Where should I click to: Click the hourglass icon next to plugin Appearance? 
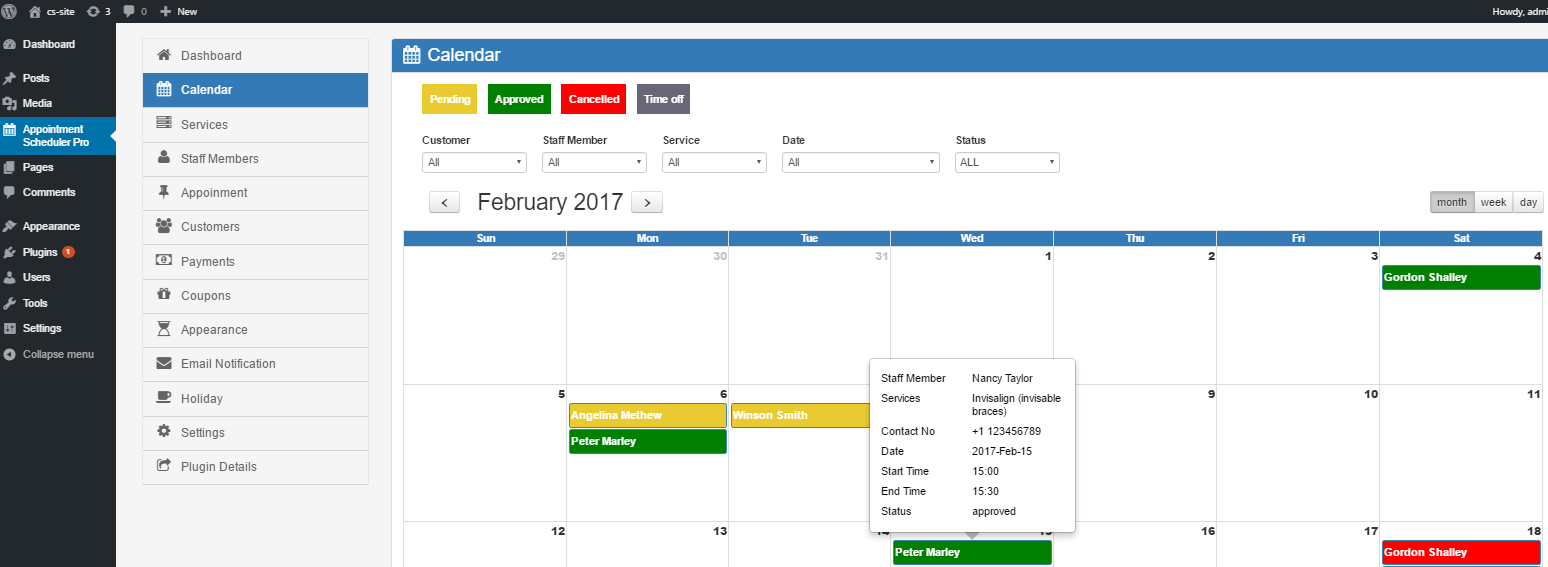[164, 329]
